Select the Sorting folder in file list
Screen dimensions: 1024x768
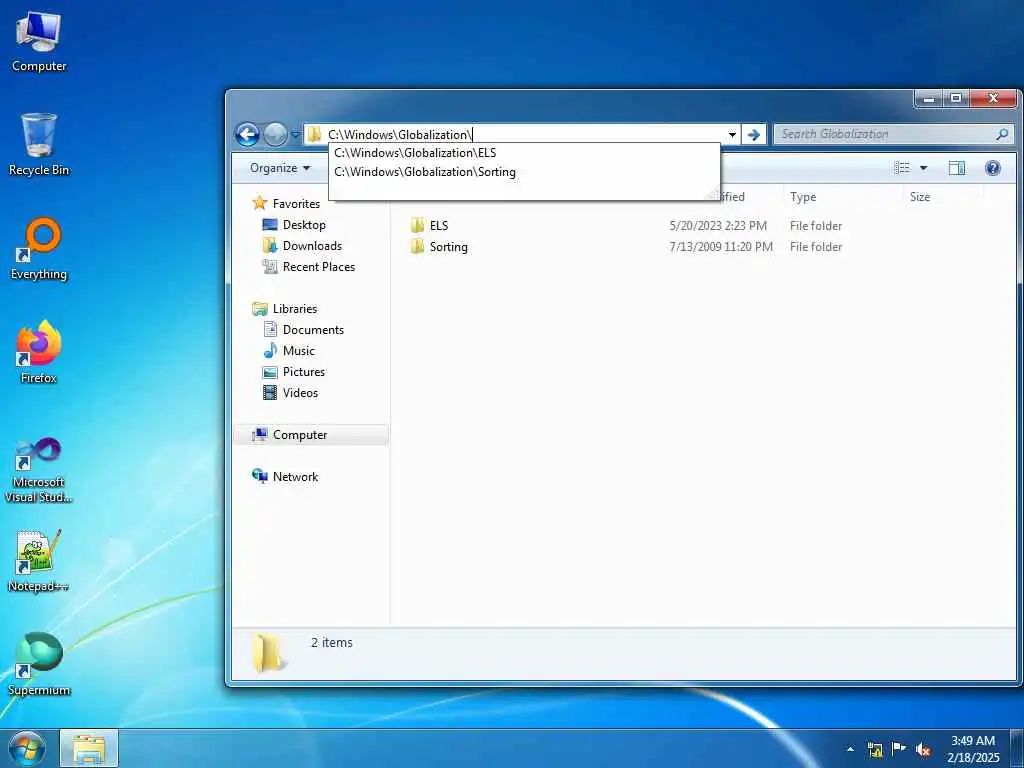point(448,247)
